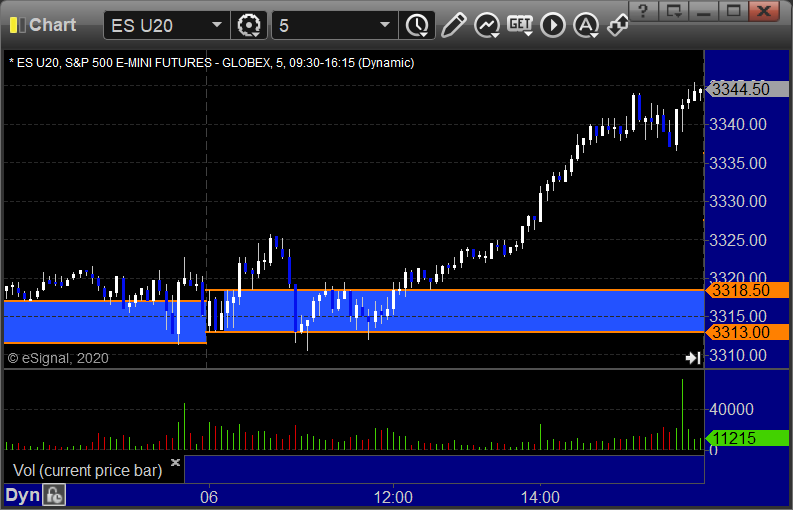
Task: Toggle the Dyn dynamic scaling label
Action: pos(23,495)
